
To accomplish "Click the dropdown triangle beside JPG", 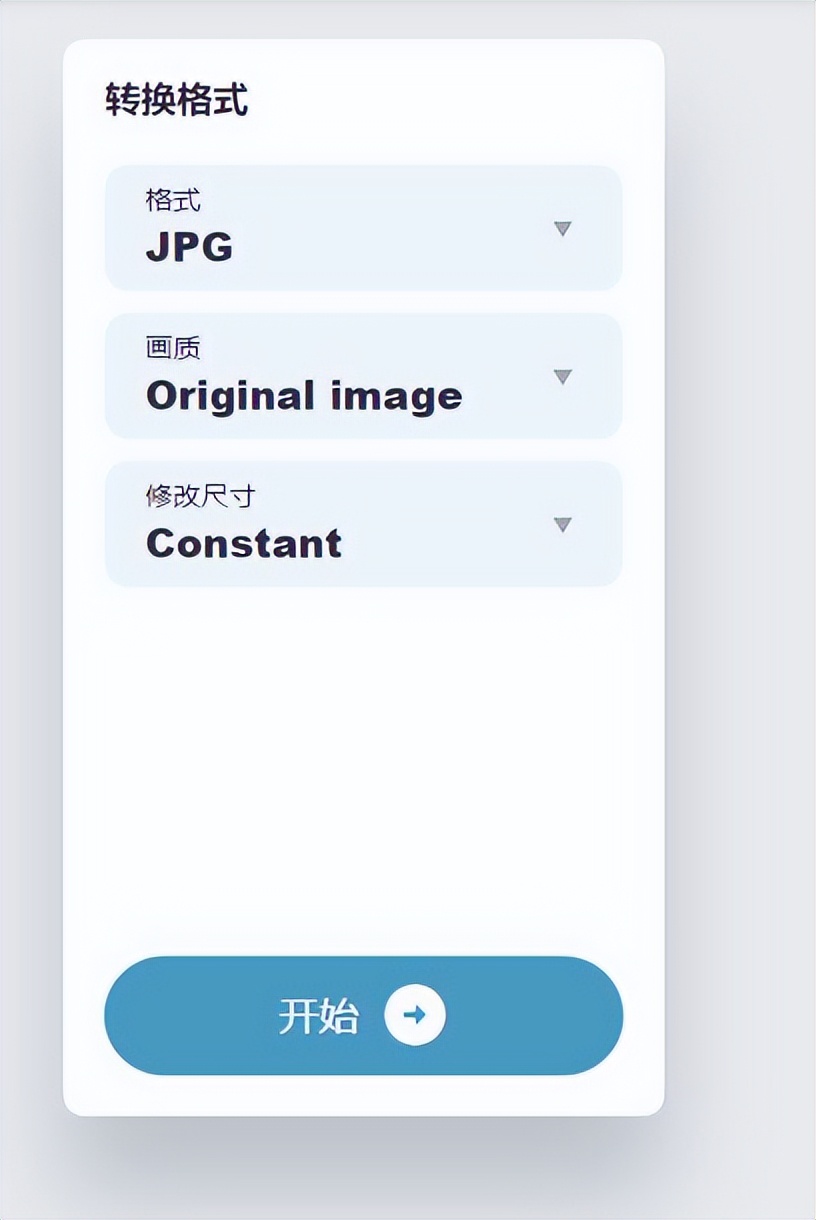I will (x=565, y=230).
